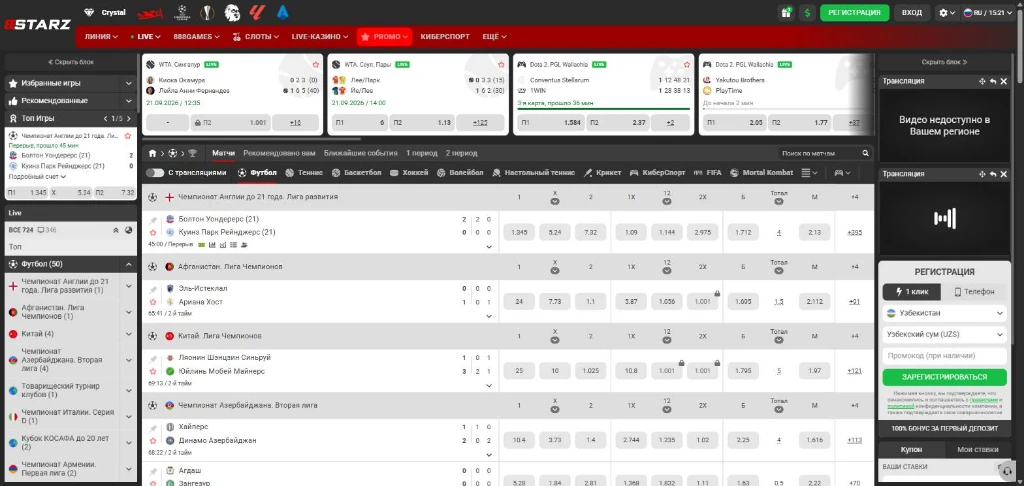
Task: Expand Избранные игры section
Action: (x=71, y=83)
